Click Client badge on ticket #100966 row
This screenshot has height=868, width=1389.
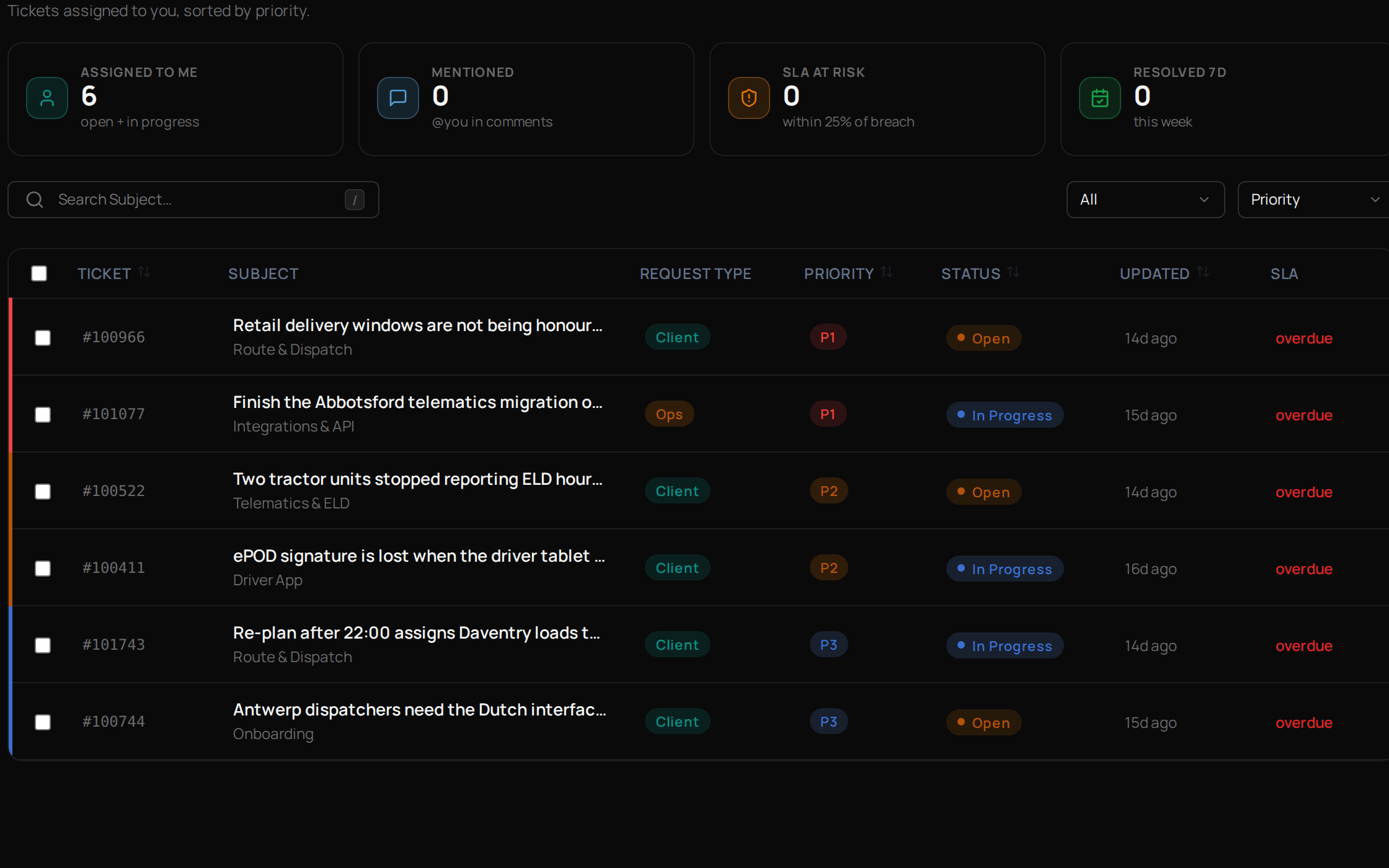pos(677,337)
